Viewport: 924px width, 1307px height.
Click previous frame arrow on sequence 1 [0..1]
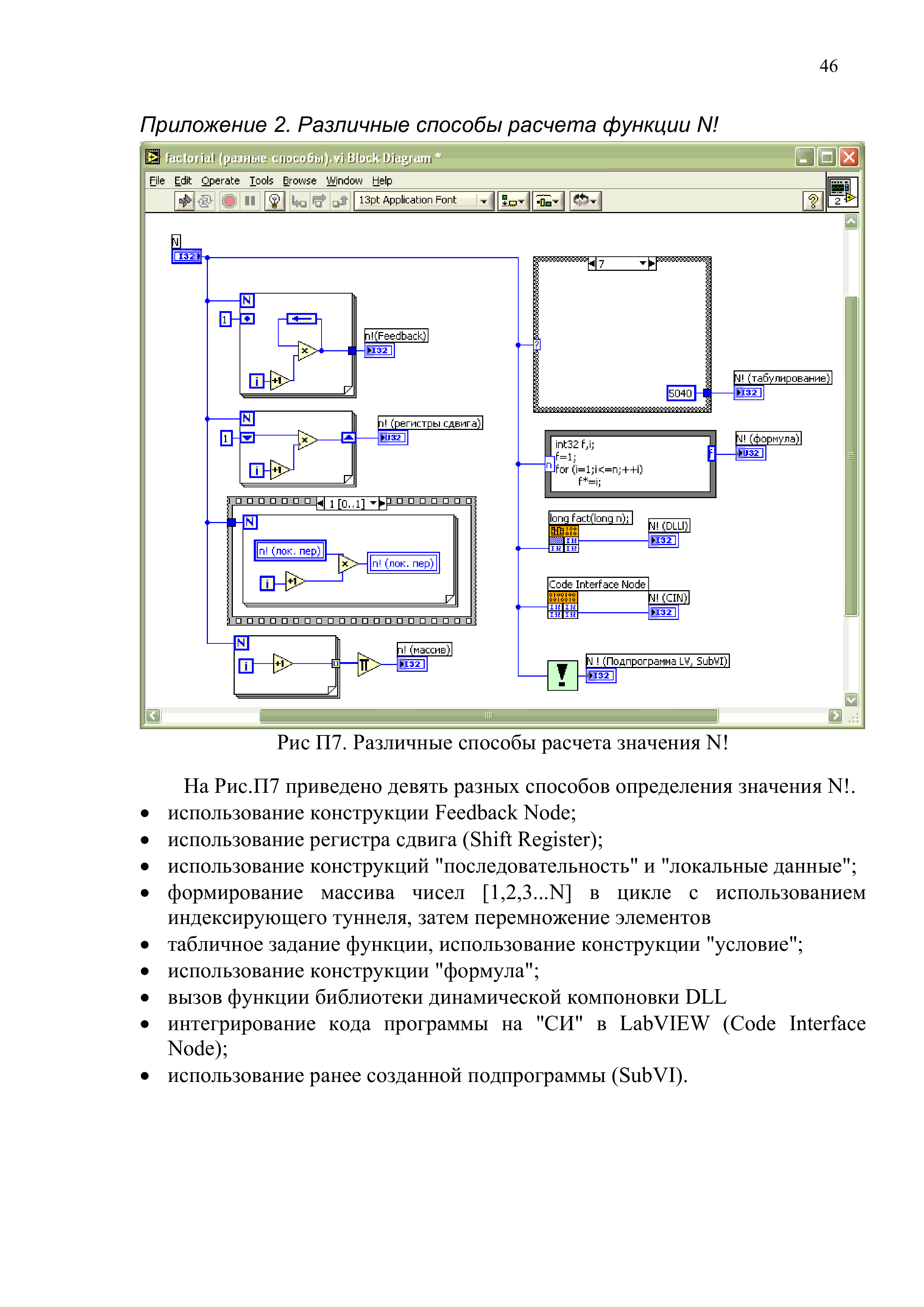(320, 503)
